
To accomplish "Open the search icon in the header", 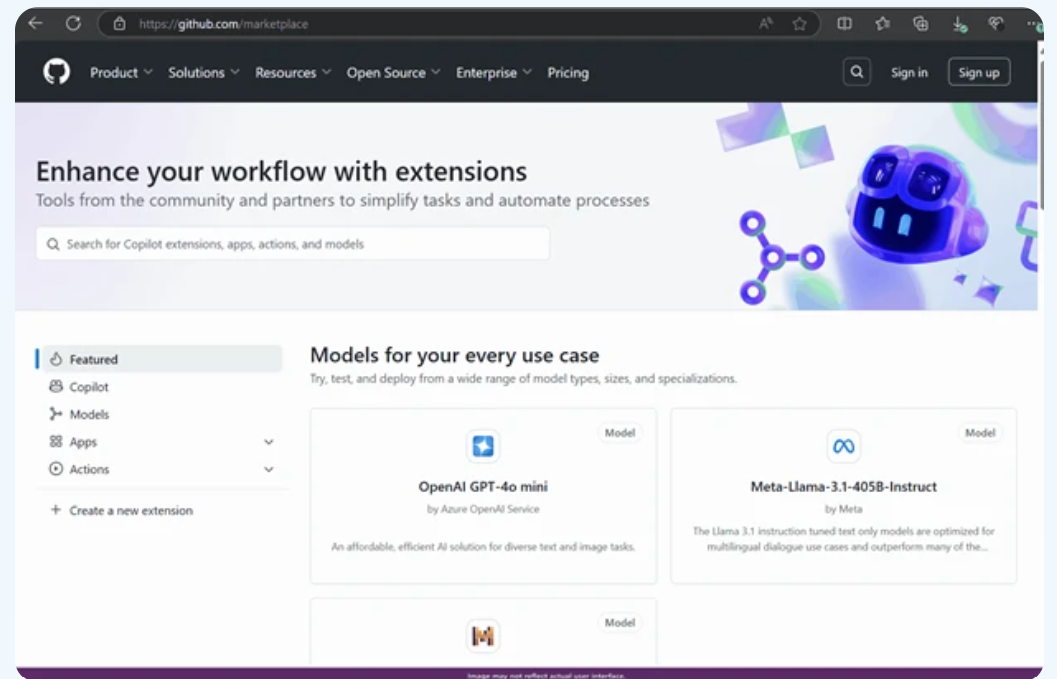I will pyautogui.click(x=856, y=72).
